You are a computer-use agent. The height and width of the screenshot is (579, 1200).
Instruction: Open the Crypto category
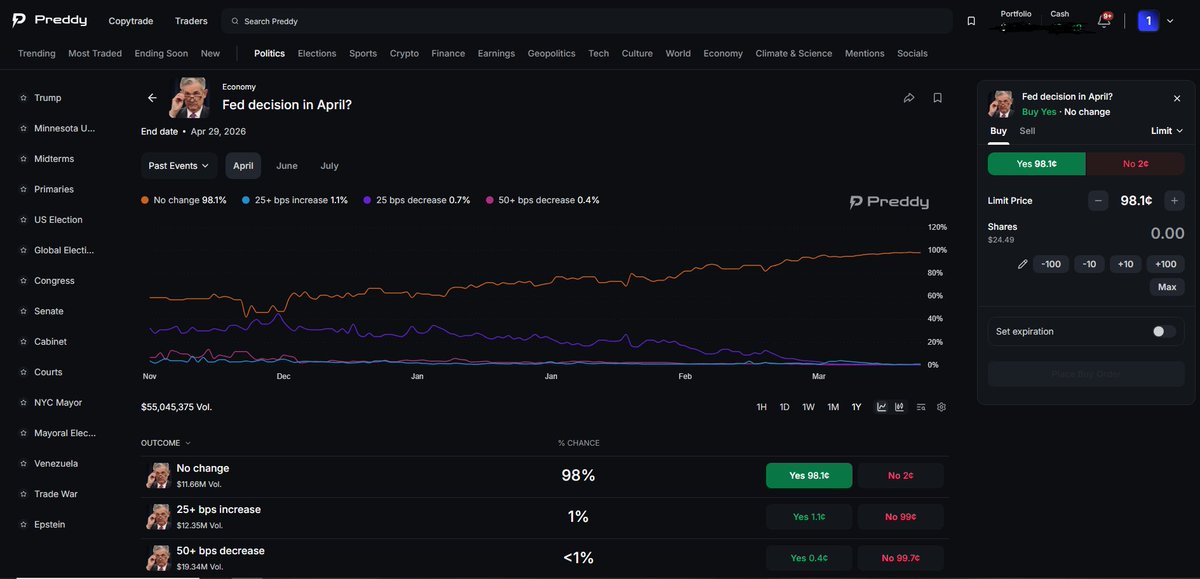point(404,53)
